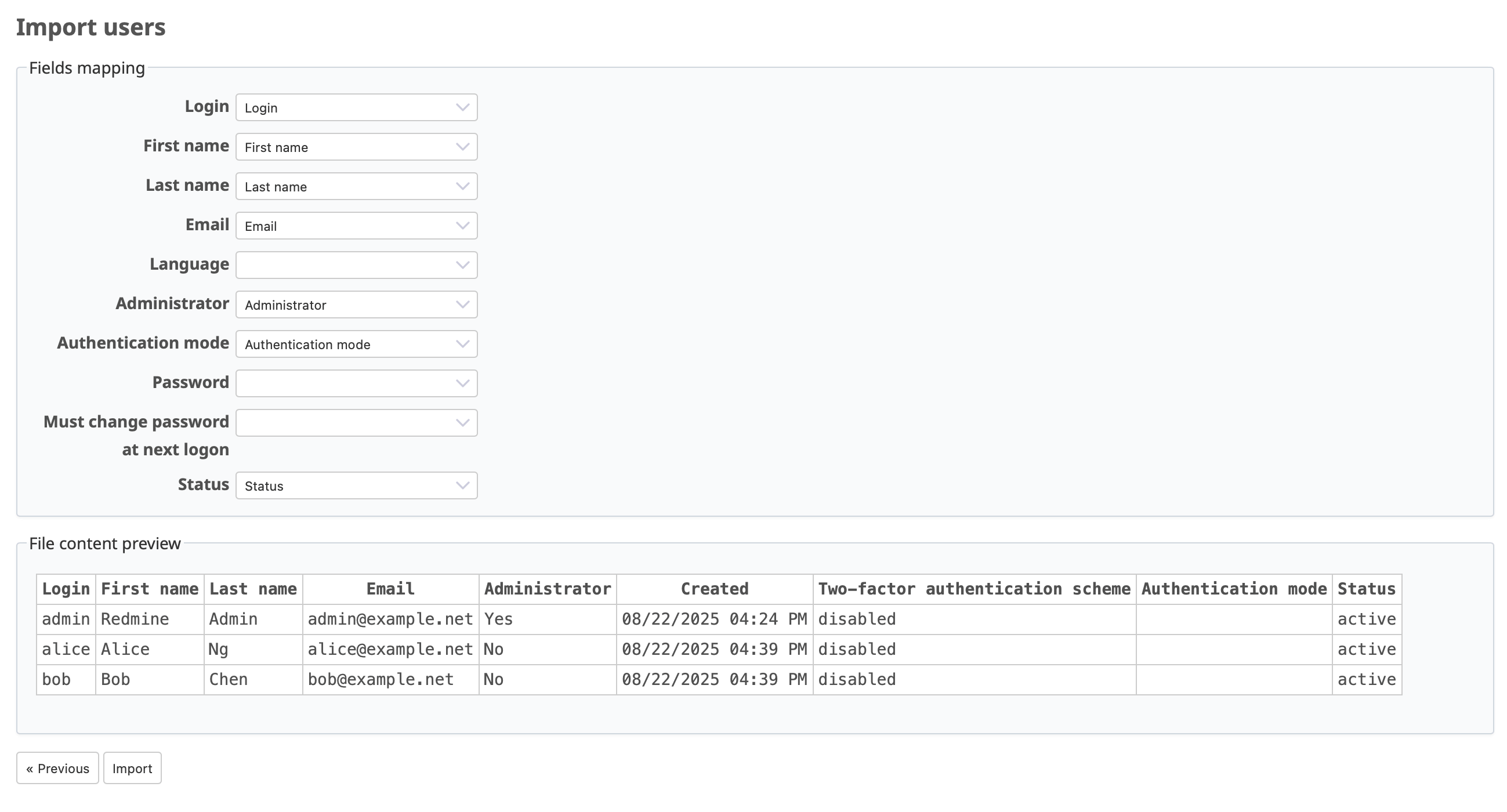The height and width of the screenshot is (812, 1507).
Task: Click the alice login cell in preview
Action: click(66, 650)
